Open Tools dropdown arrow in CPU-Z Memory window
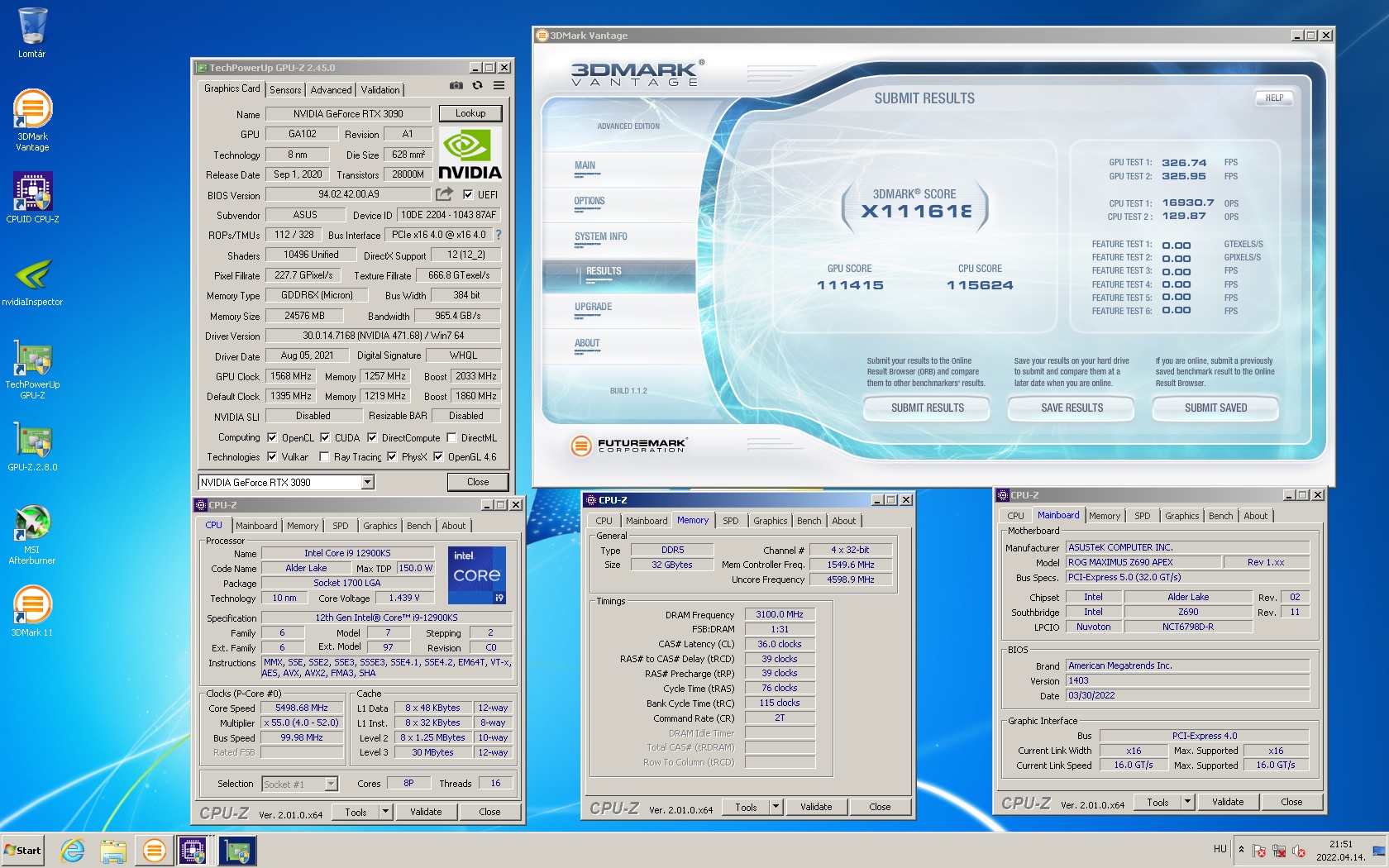This screenshot has height=868, width=1389. click(776, 807)
